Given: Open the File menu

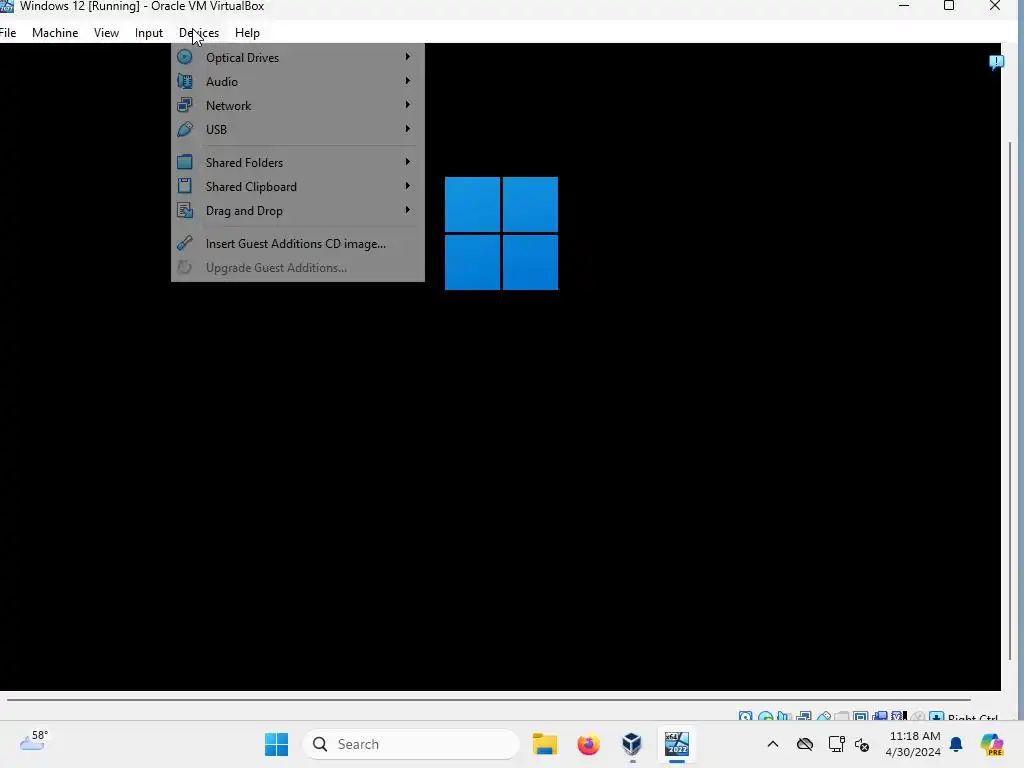Looking at the screenshot, I should pyautogui.click(x=8, y=33).
